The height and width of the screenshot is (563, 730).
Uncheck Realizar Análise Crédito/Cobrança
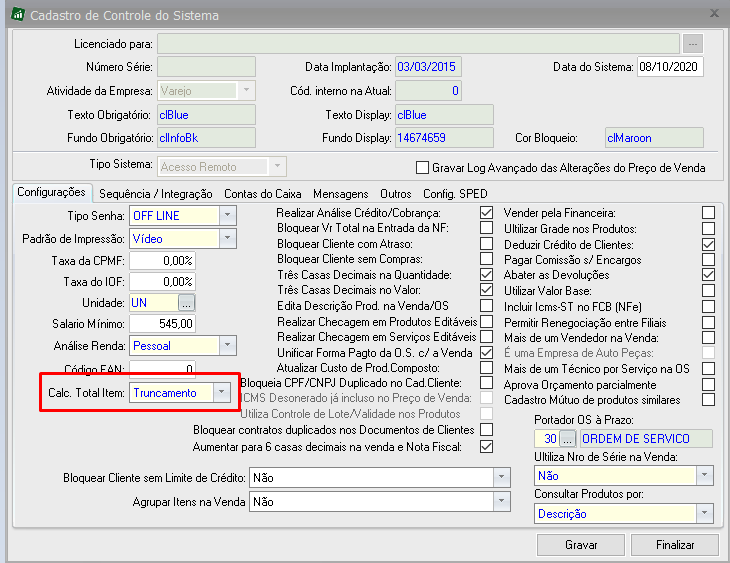click(x=487, y=213)
